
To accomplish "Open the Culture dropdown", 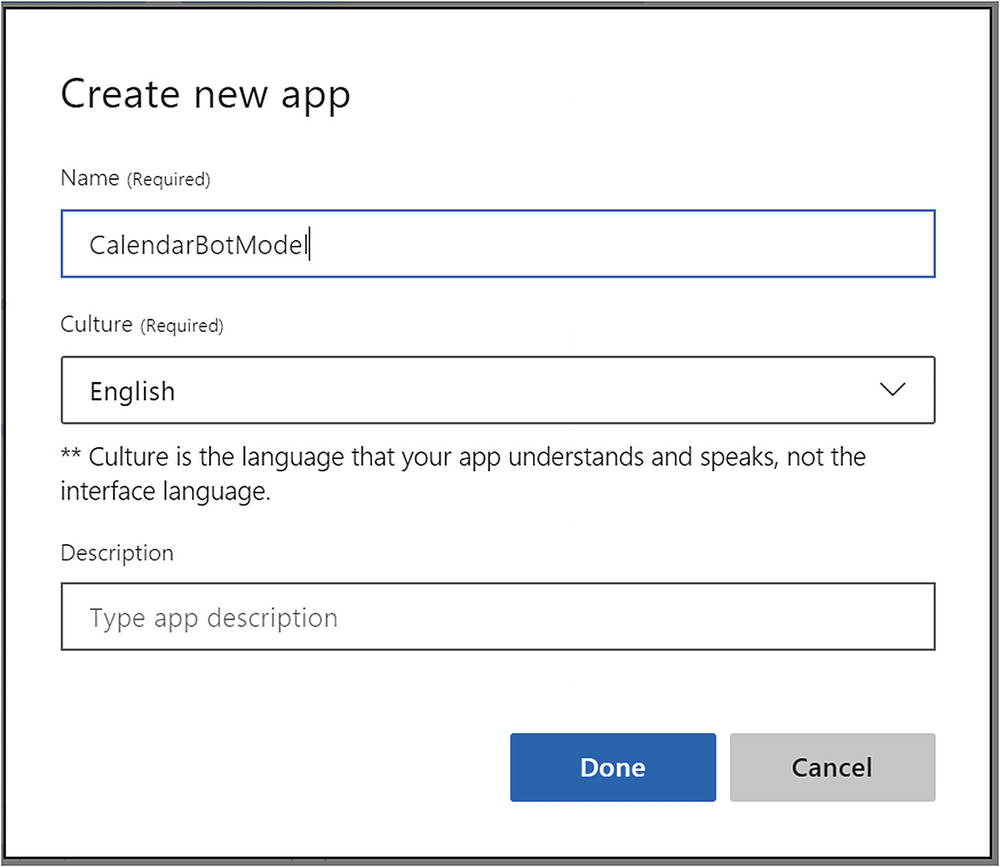I will [x=497, y=390].
